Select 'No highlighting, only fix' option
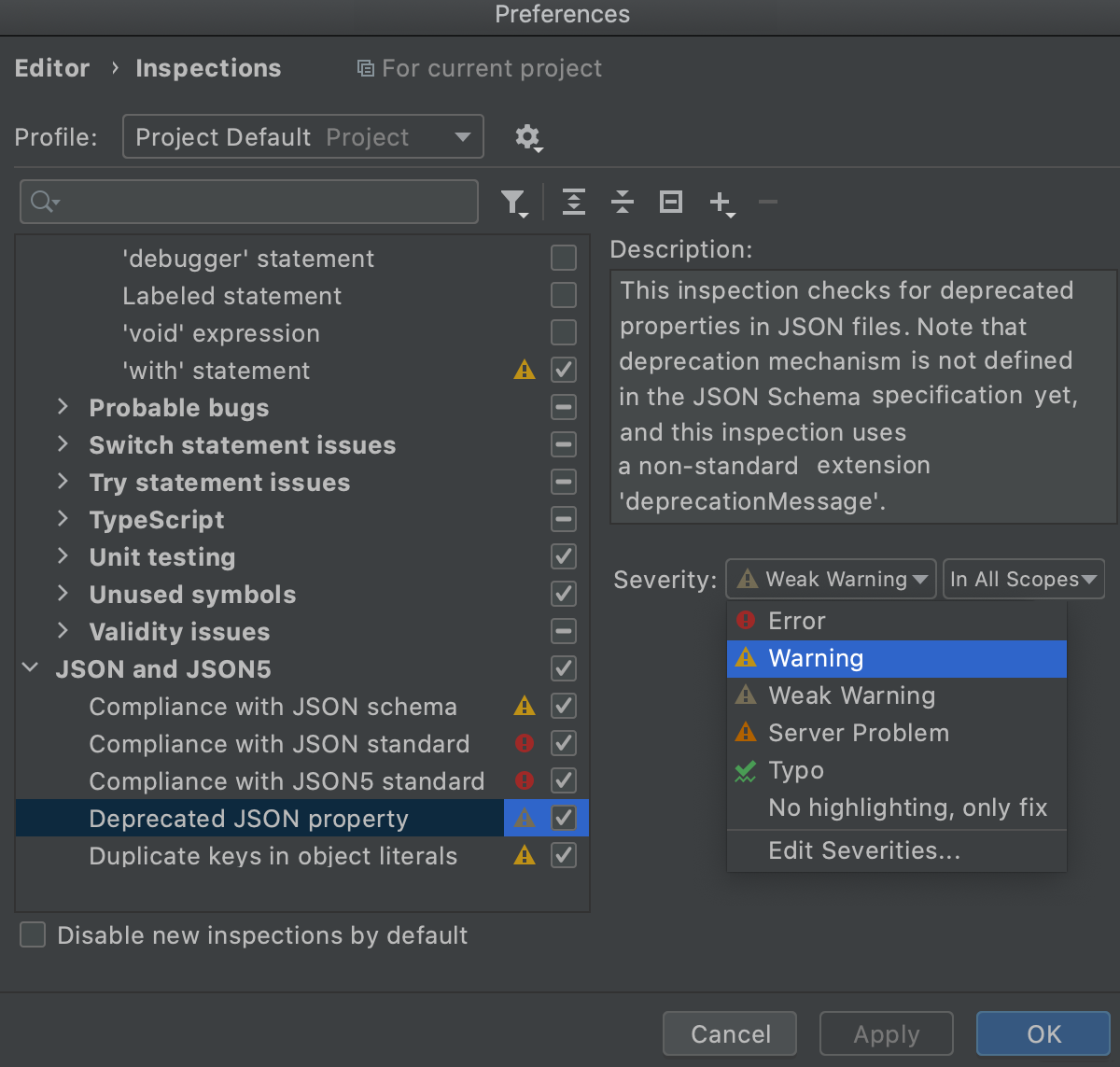 click(897, 808)
